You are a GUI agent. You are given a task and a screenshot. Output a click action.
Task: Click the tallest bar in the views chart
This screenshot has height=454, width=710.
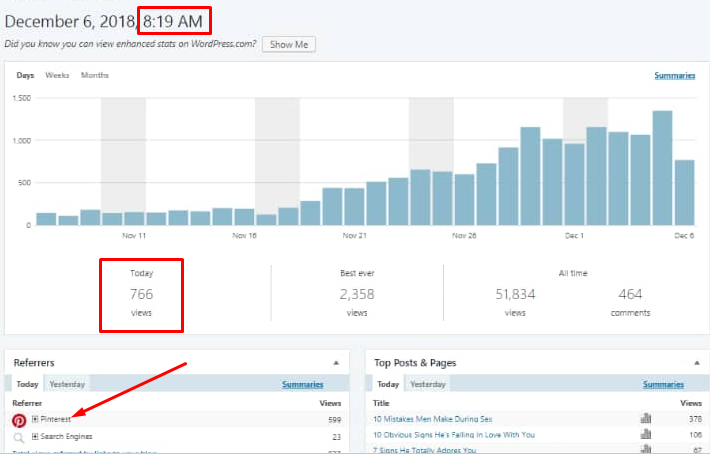pyautogui.click(x=662, y=168)
